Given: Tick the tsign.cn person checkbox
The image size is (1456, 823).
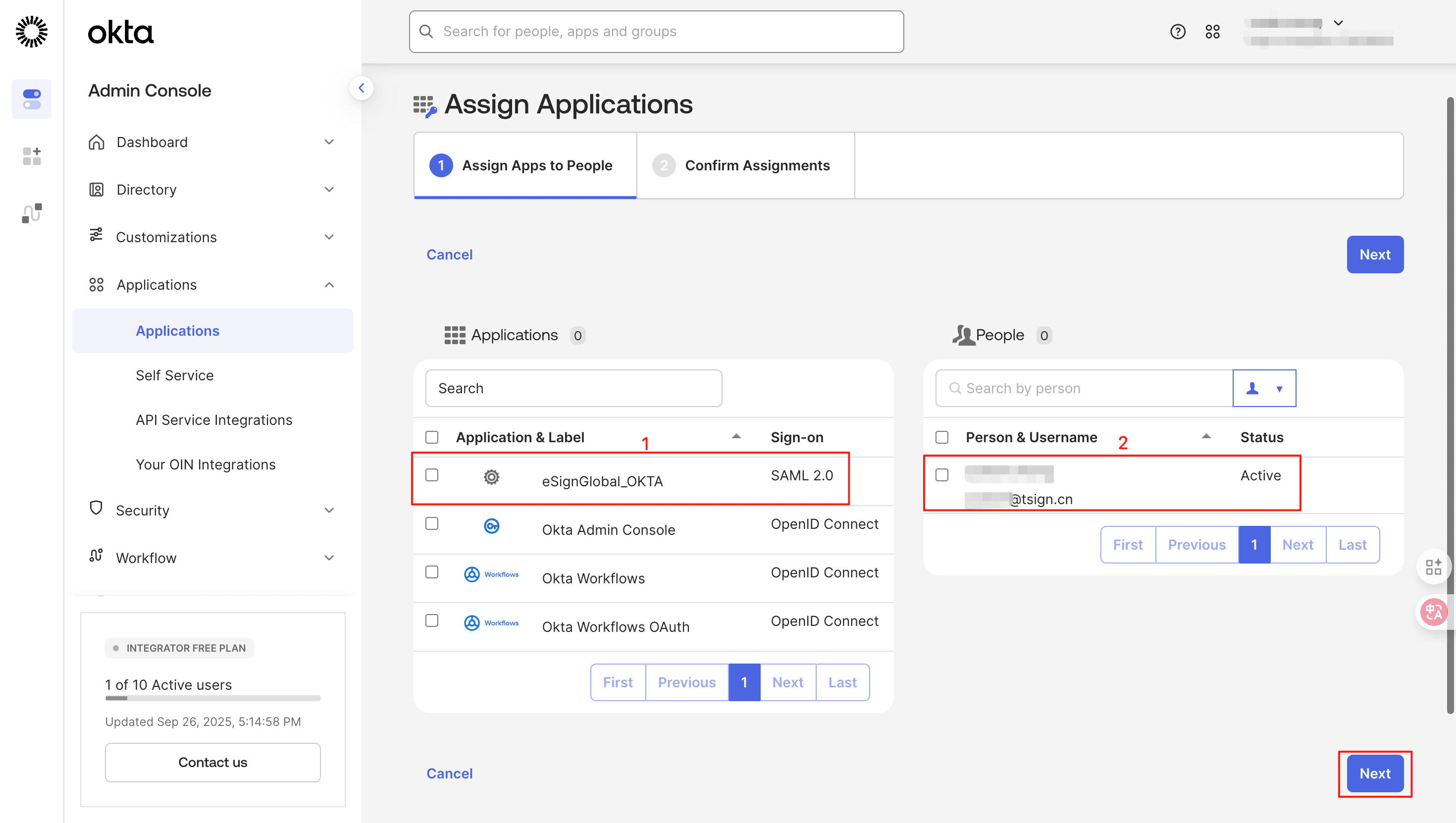Looking at the screenshot, I should pyautogui.click(x=941, y=475).
